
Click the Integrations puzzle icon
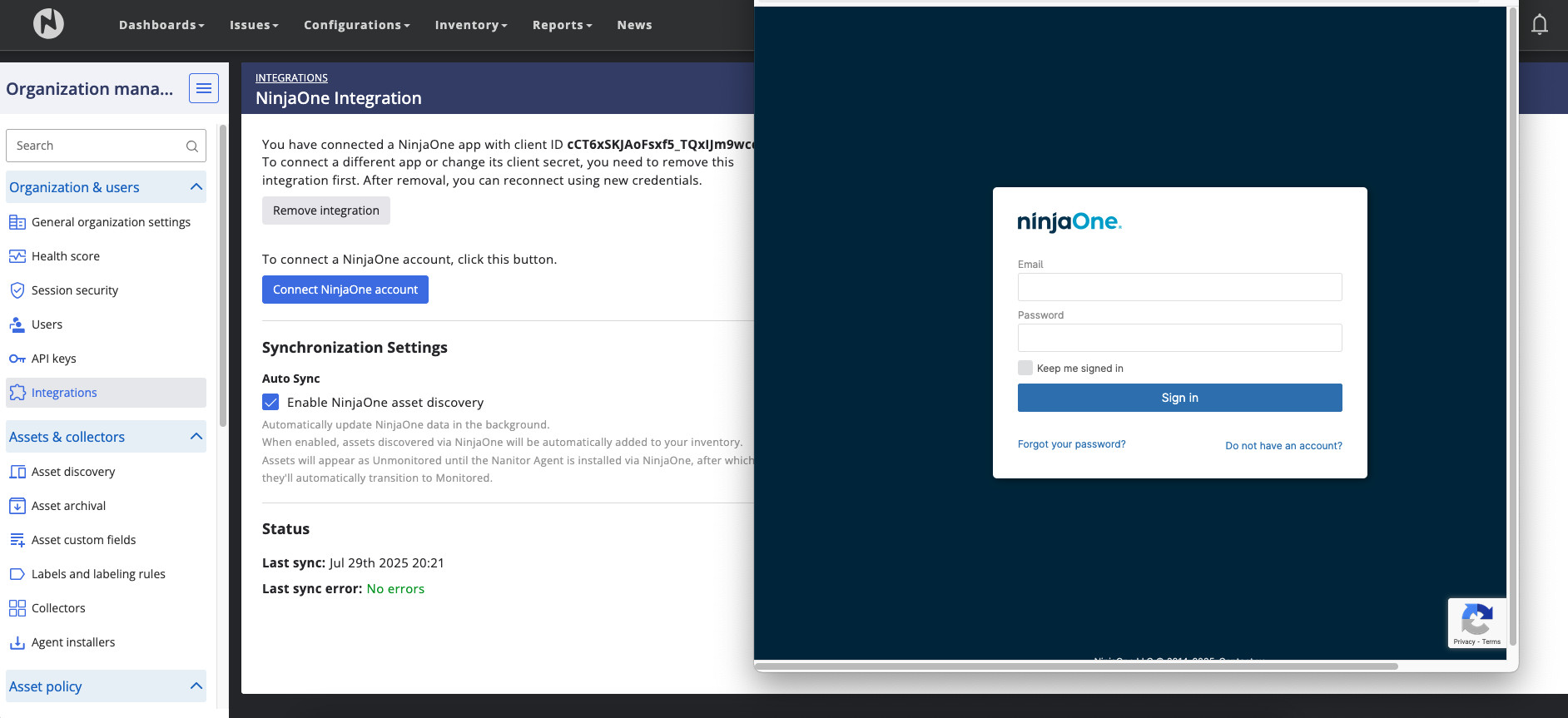pyautogui.click(x=17, y=393)
